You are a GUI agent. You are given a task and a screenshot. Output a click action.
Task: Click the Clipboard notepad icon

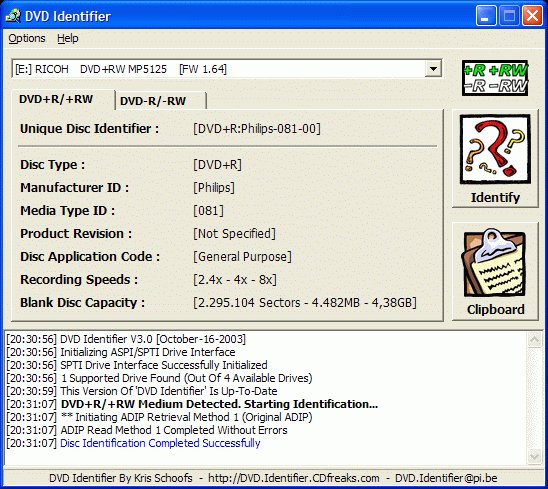pyautogui.click(x=495, y=263)
